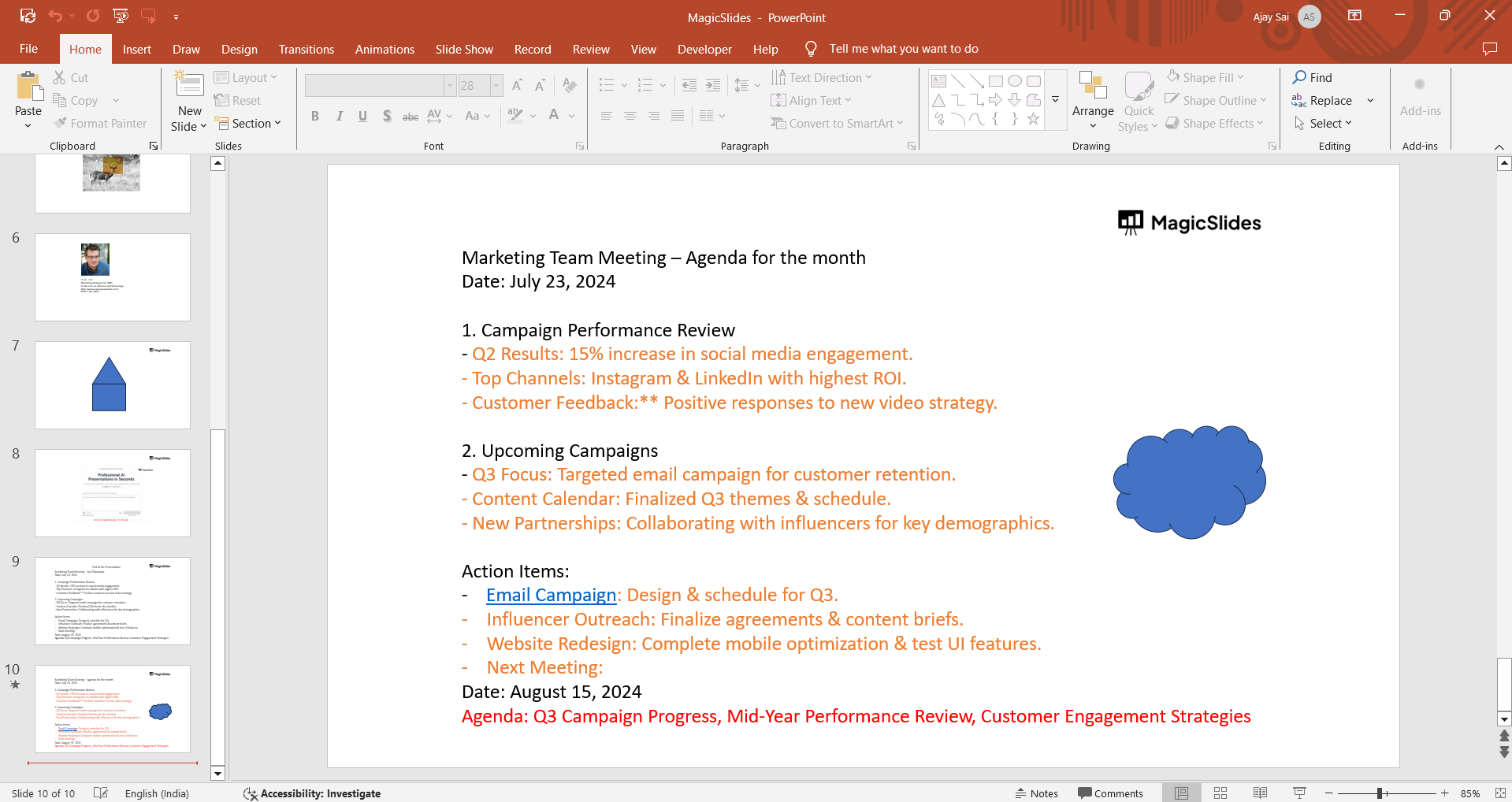Open the Arrange objects tool
Viewport: 1512px width, 802px height.
[x=1092, y=98]
